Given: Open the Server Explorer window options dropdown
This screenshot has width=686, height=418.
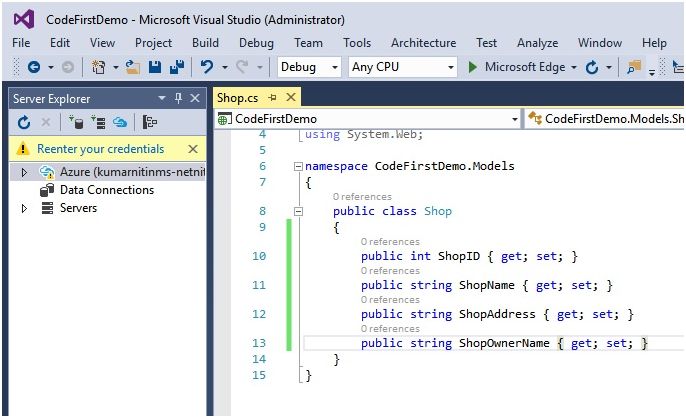Looking at the screenshot, I should coord(162,98).
